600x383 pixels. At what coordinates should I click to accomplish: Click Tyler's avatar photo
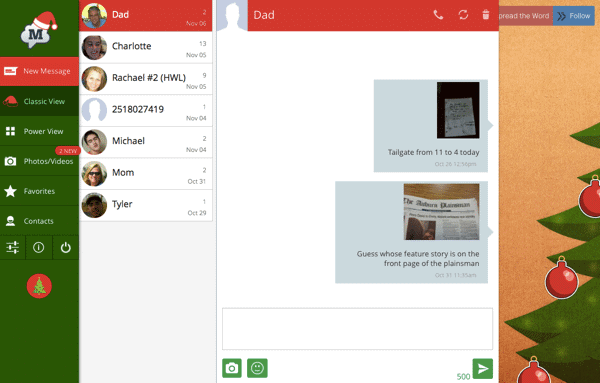coord(94,205)
